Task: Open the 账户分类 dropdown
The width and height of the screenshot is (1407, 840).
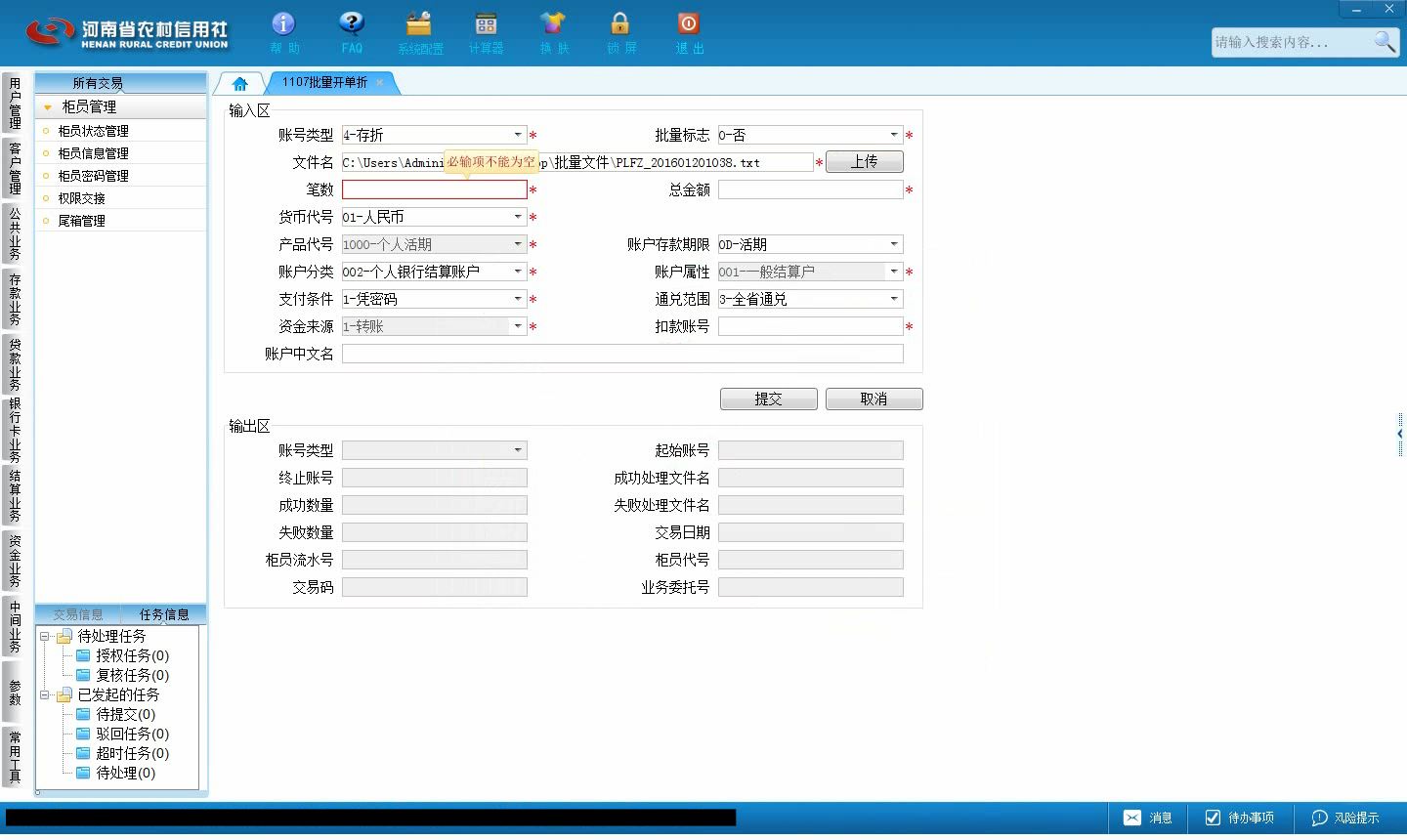Action: click(518, 272)
